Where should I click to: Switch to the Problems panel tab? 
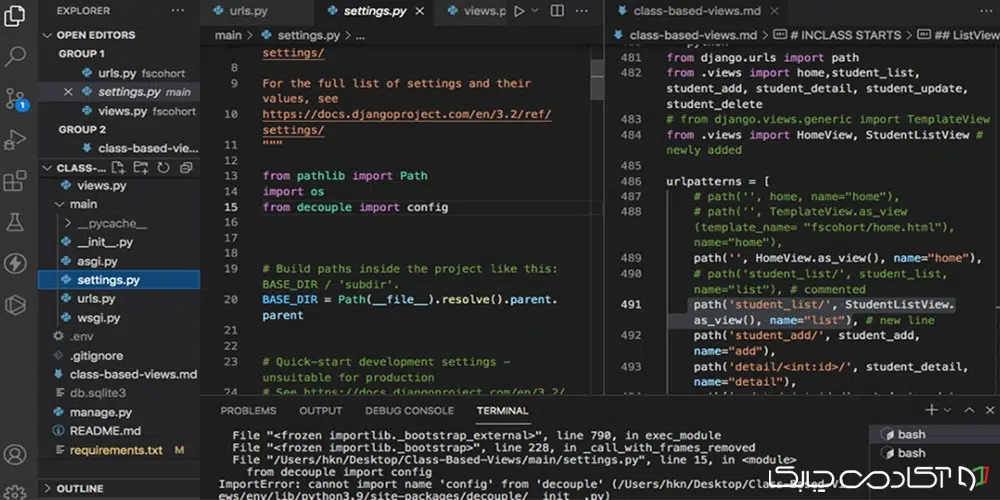248,410
